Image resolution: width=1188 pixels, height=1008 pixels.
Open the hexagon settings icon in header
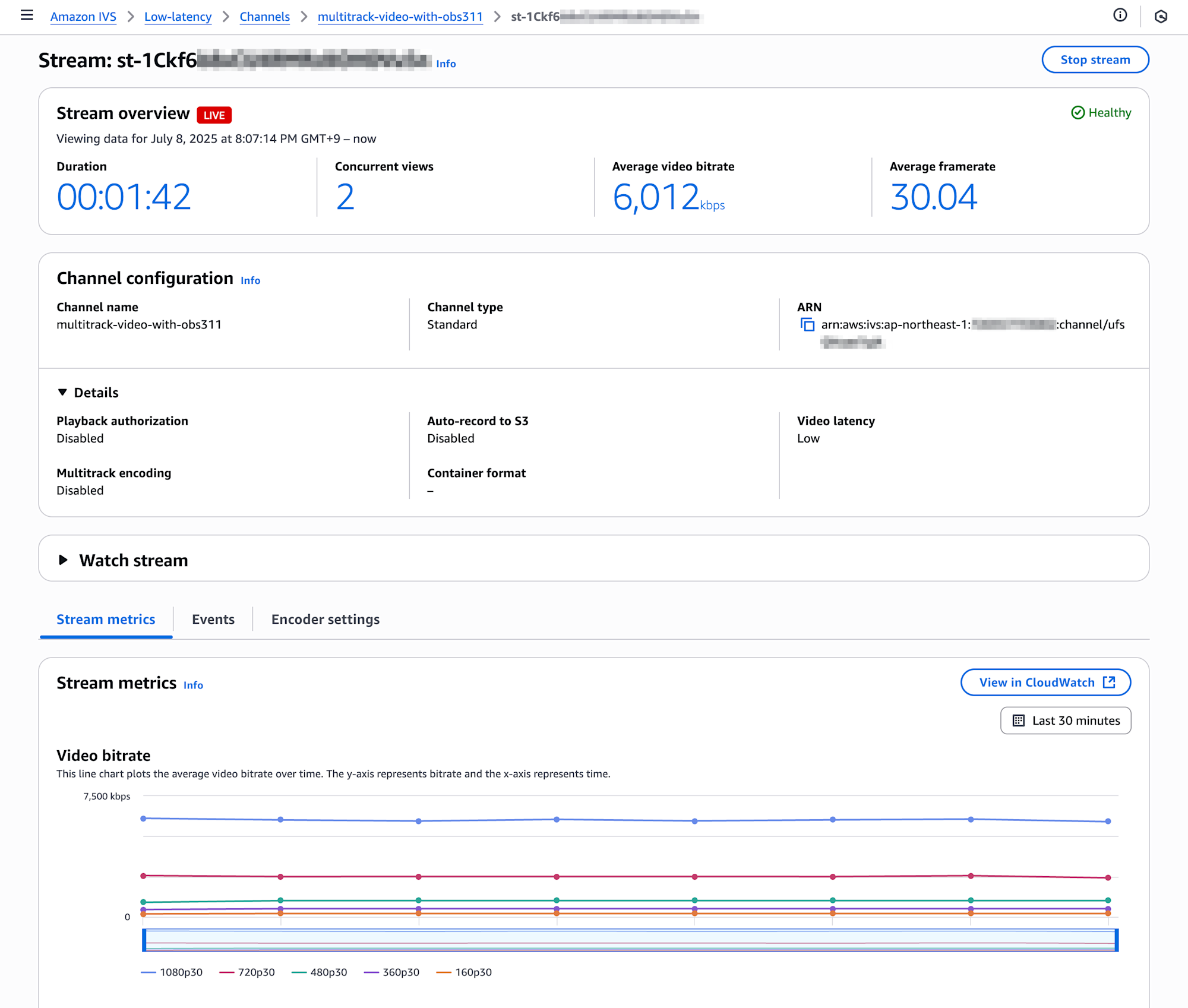pyautogui.click(x=1161, y=17)
